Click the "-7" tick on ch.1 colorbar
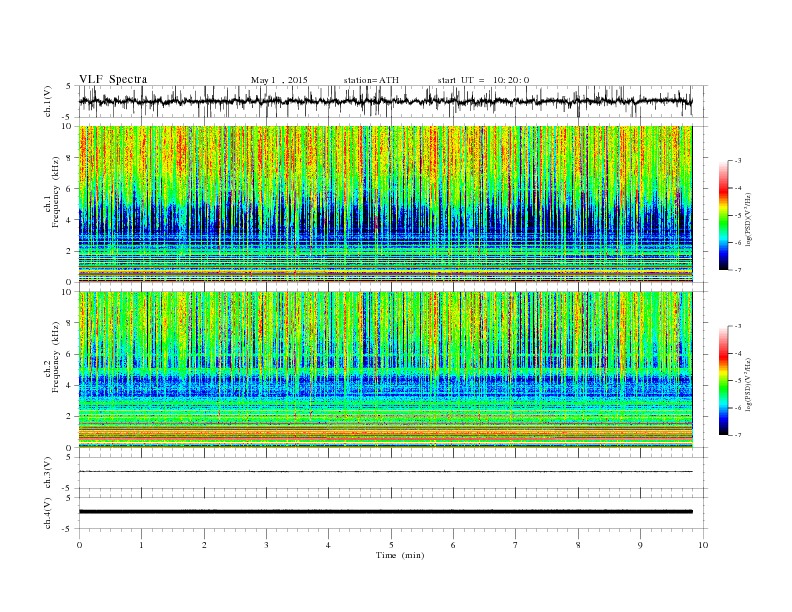This screenshot has width=792, height=612. click(x=738, y=270)
